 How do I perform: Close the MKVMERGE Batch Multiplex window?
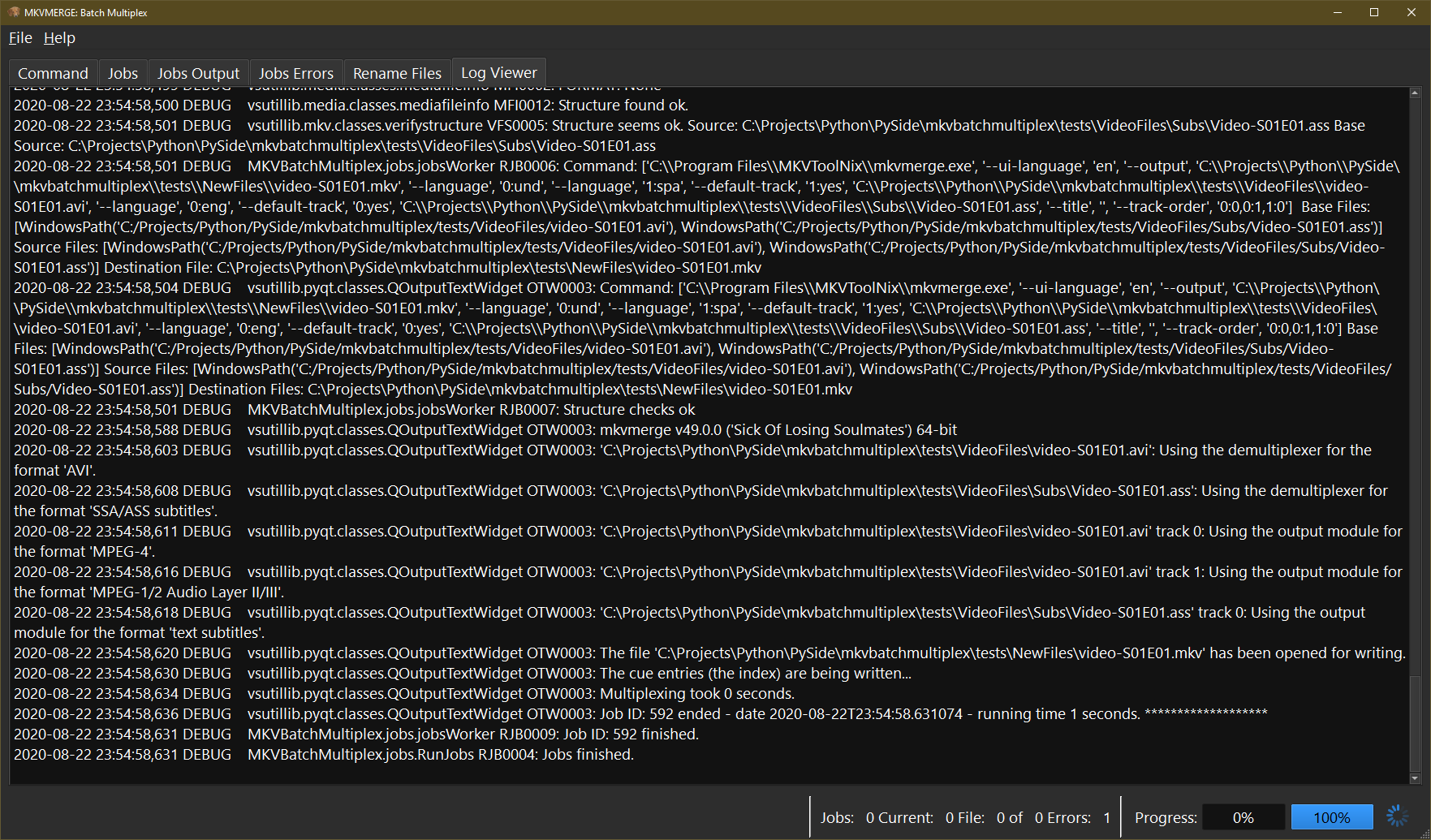(x=1412, y=12)
